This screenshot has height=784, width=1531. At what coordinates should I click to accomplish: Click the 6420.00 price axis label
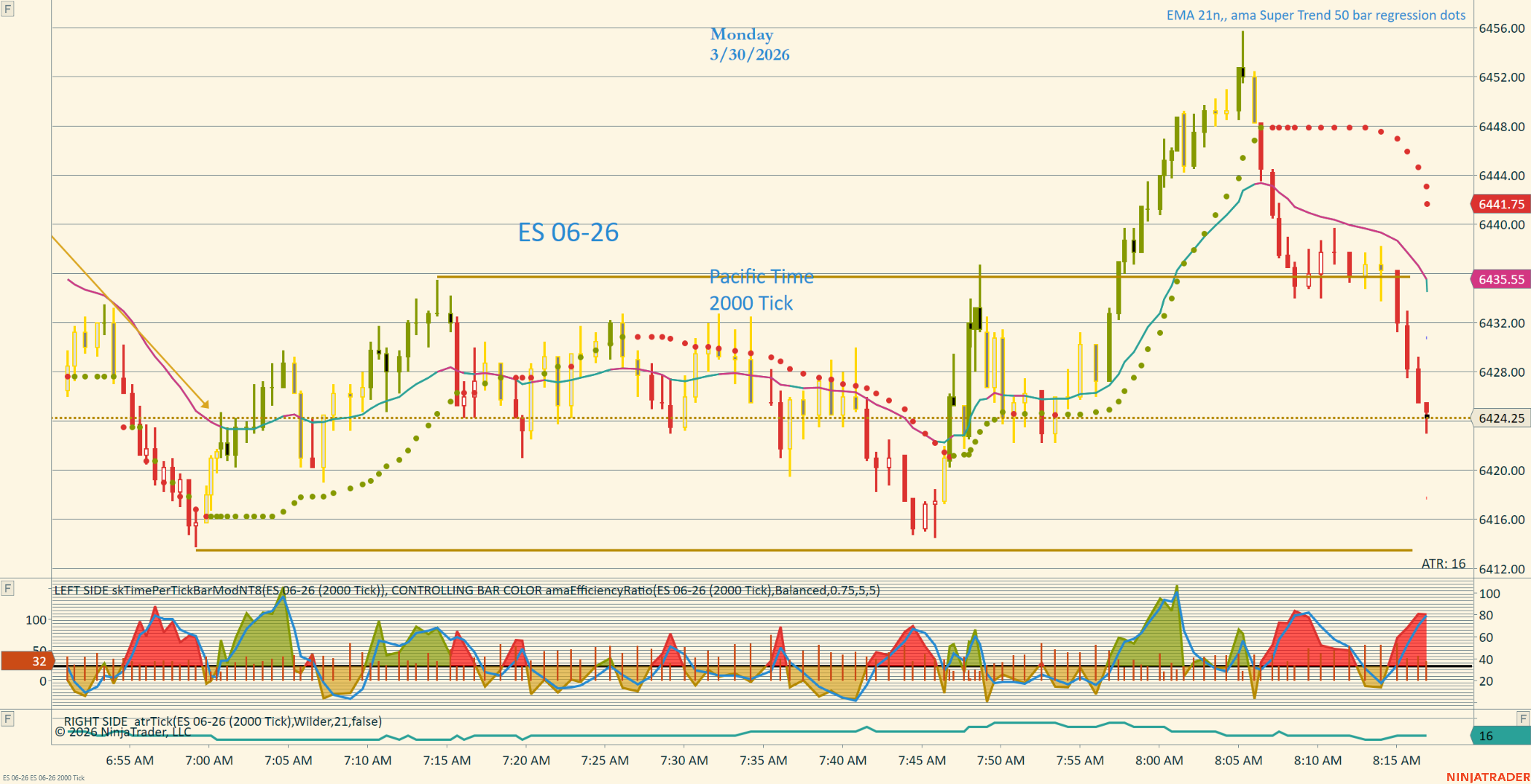pyautogui.click(x=1502, y=471)
